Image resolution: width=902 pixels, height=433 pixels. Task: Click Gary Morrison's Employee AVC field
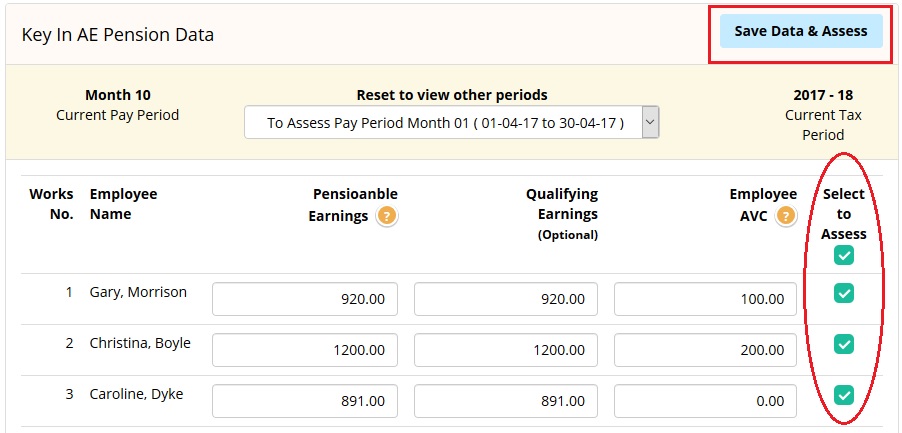(705, 299)
